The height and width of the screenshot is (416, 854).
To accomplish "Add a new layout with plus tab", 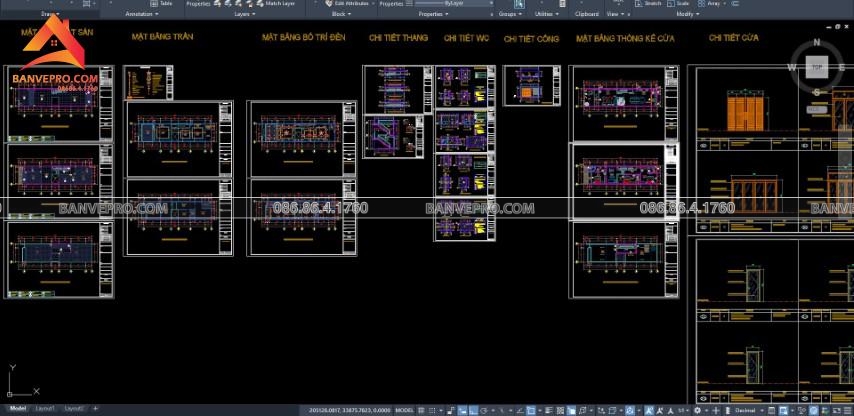I will click(x=95, y=408).
